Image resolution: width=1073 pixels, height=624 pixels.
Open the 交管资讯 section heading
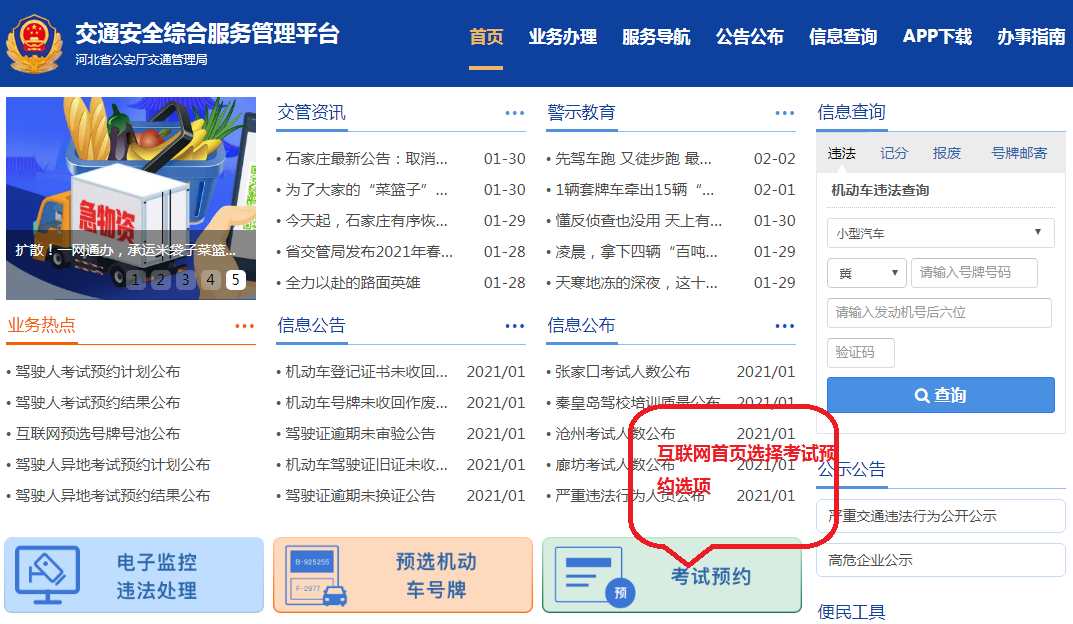pos(311,112)
